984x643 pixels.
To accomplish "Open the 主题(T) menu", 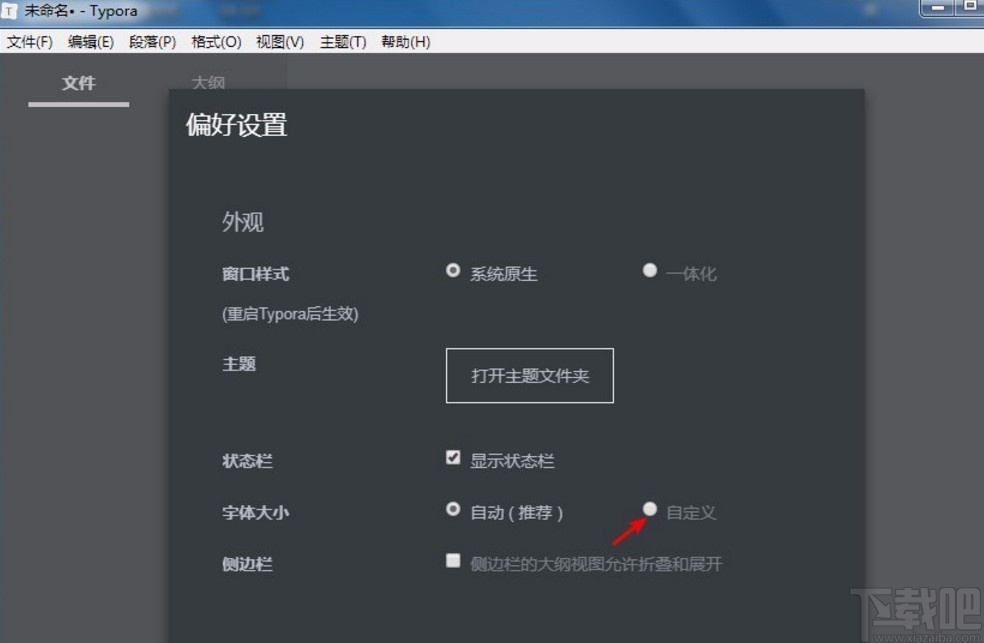I will click(x=341, y=41).
